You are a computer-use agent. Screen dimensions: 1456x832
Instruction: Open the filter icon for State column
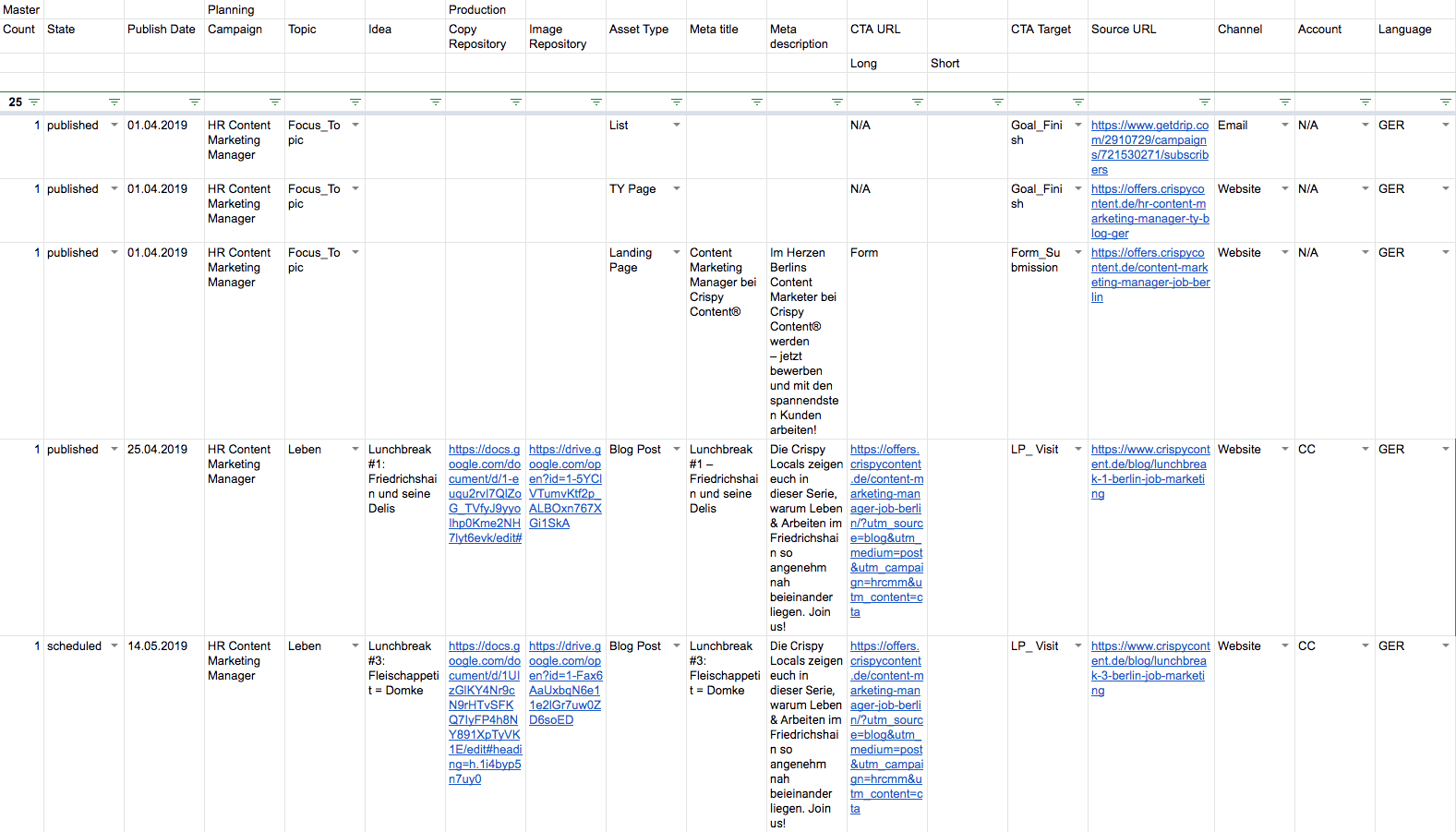coord(114,102)
